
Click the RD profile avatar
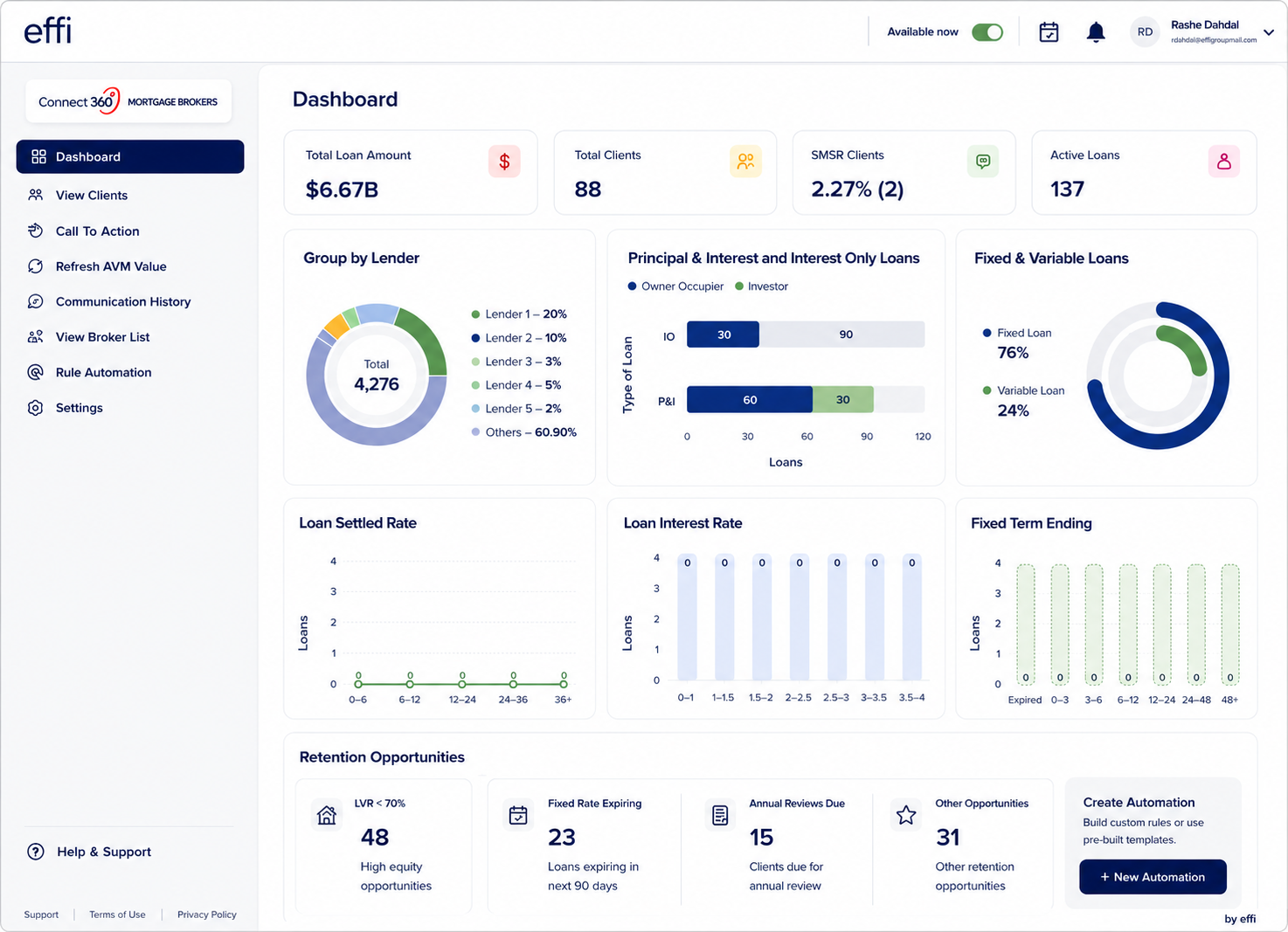click(1145, 32)
